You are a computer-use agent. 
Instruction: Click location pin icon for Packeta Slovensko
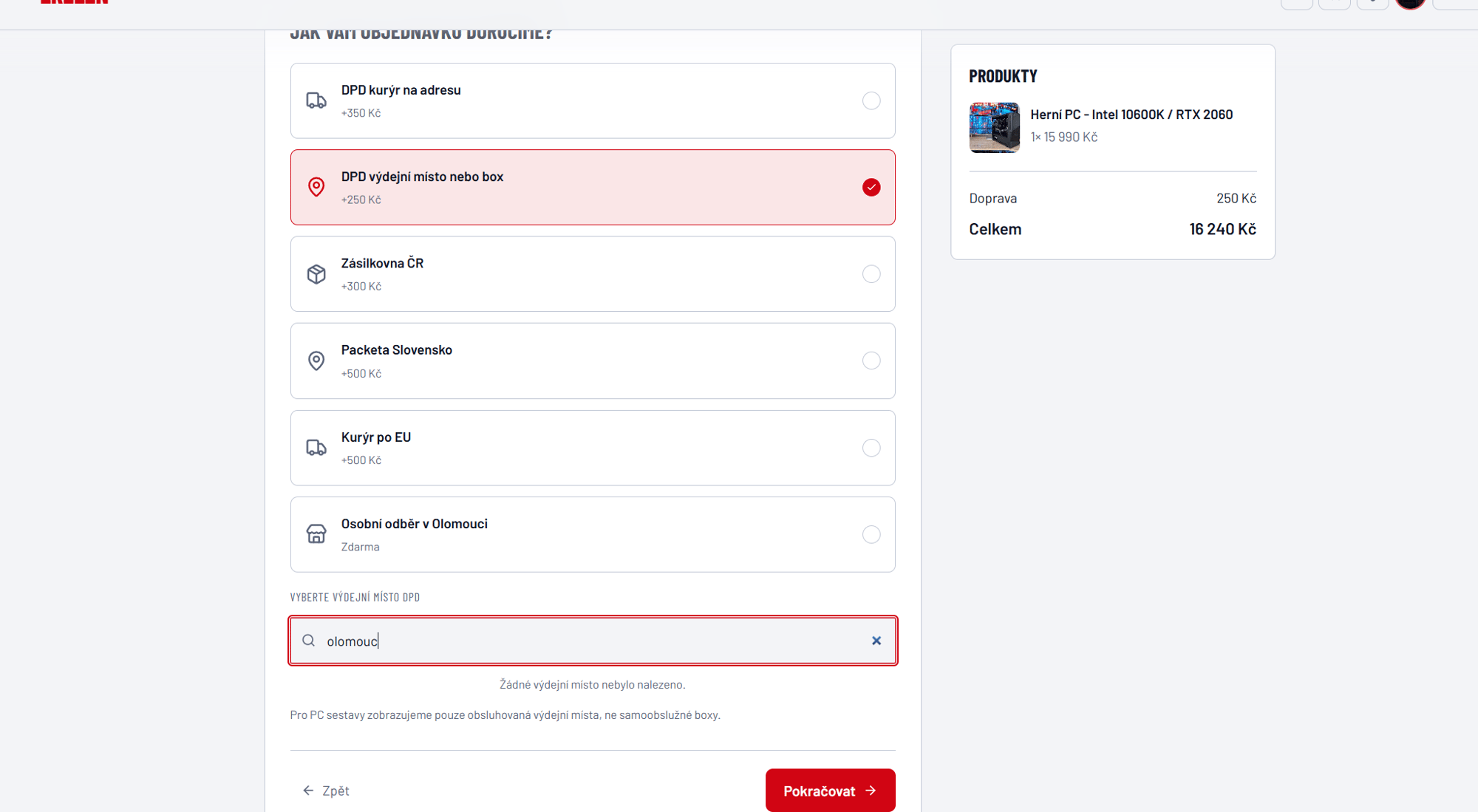coord(316,361)
